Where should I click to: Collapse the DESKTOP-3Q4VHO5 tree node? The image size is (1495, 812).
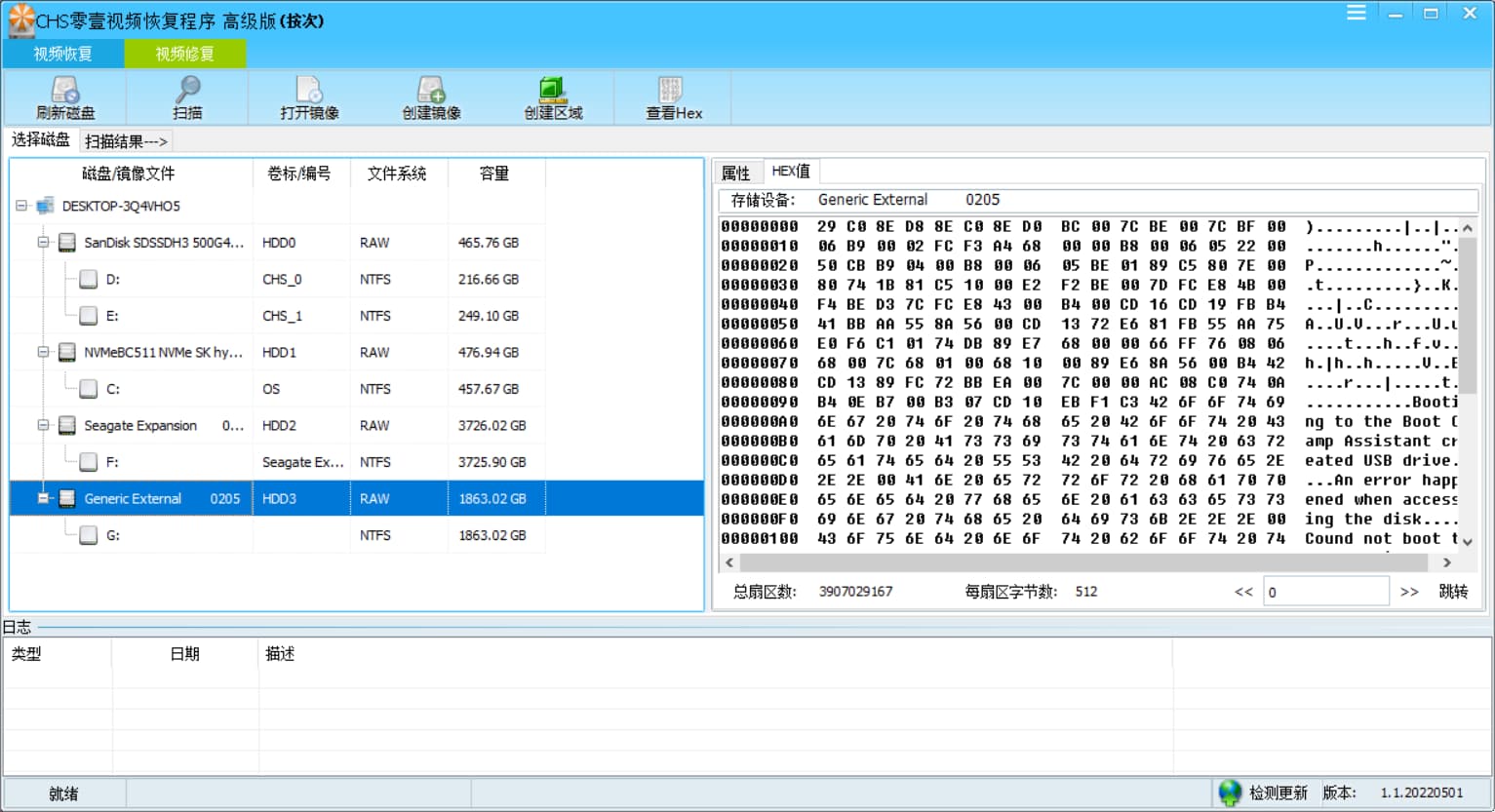point(23,206)
